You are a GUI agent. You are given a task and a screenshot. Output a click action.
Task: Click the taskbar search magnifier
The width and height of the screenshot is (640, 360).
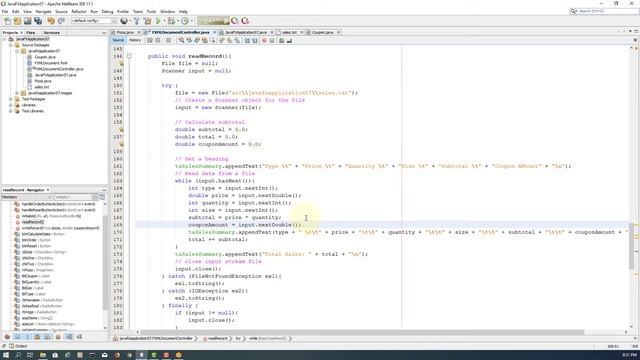click(18, 355)
